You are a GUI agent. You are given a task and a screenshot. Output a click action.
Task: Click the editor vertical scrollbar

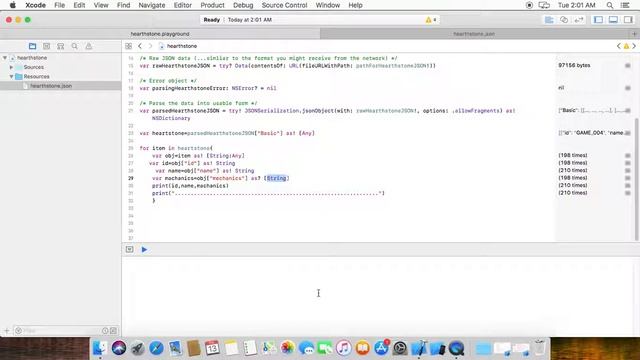tap(636, 180)
